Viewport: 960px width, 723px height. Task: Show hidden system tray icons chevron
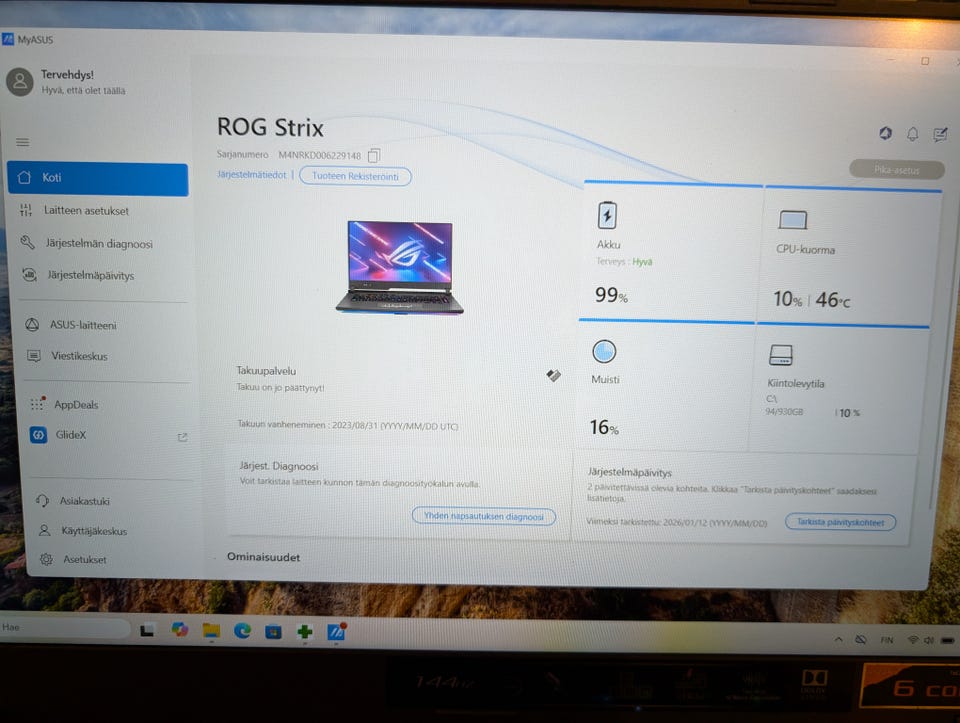pos(839,639)
